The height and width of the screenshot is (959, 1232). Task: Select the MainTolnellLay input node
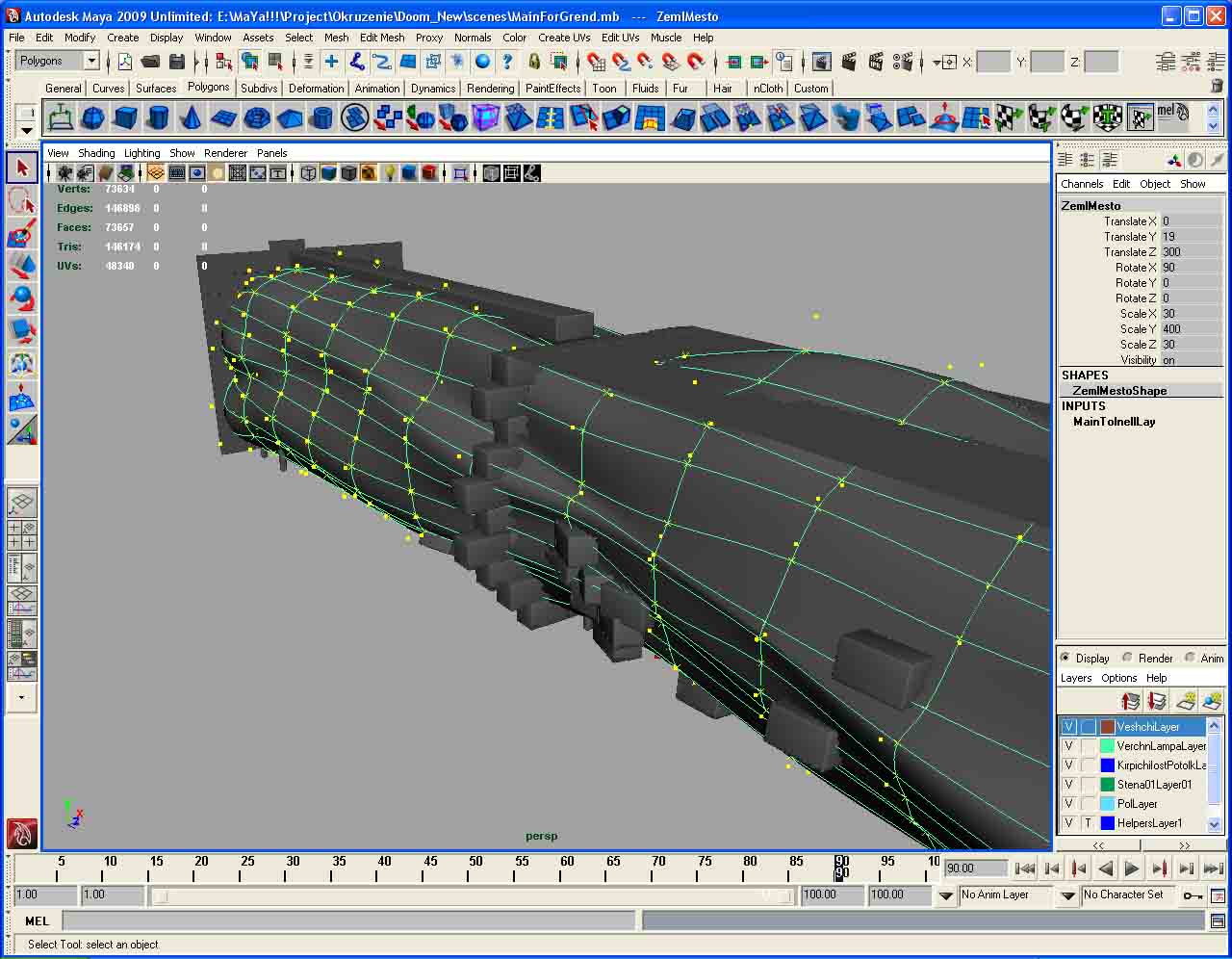1114,422
